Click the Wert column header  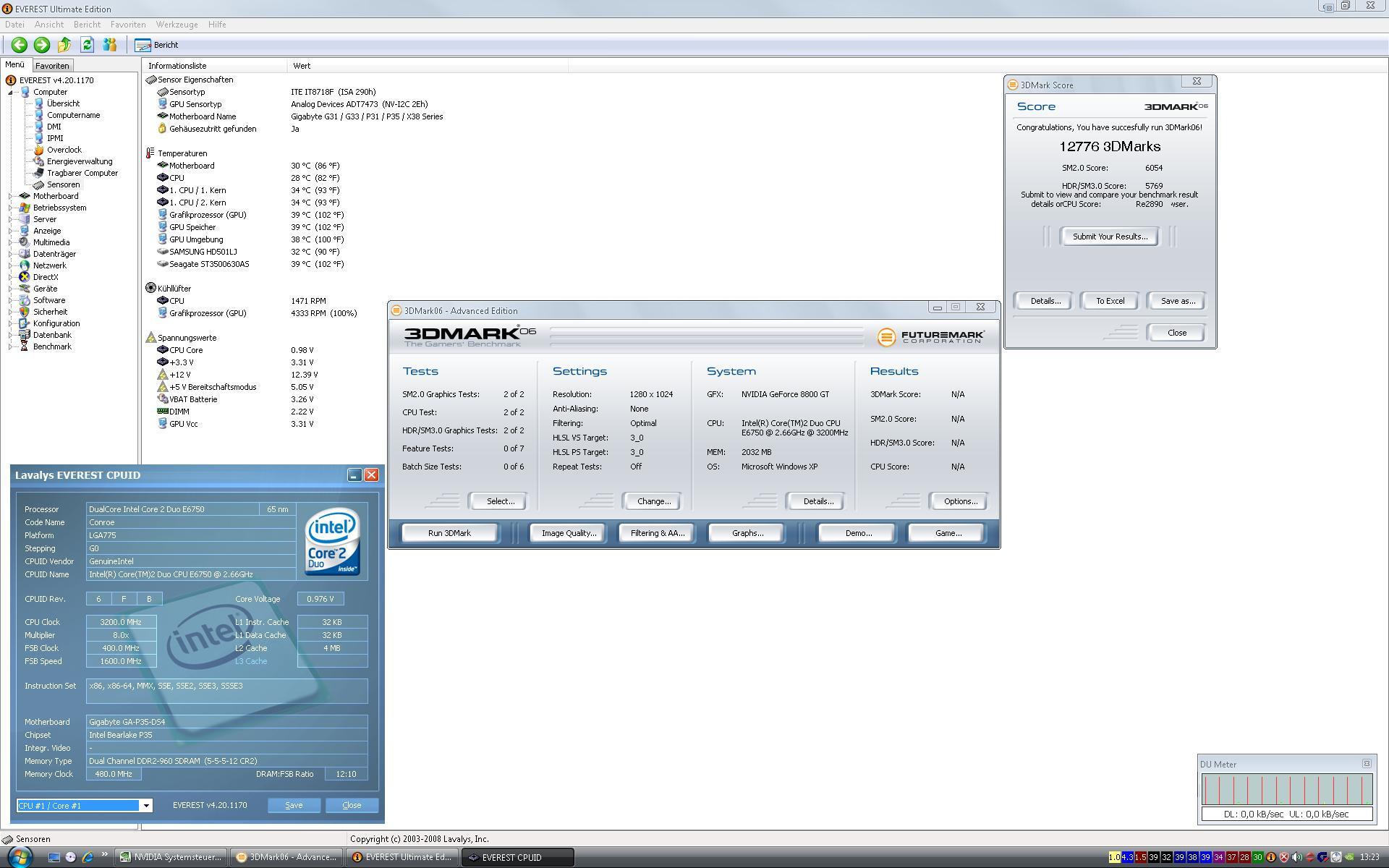427,66
